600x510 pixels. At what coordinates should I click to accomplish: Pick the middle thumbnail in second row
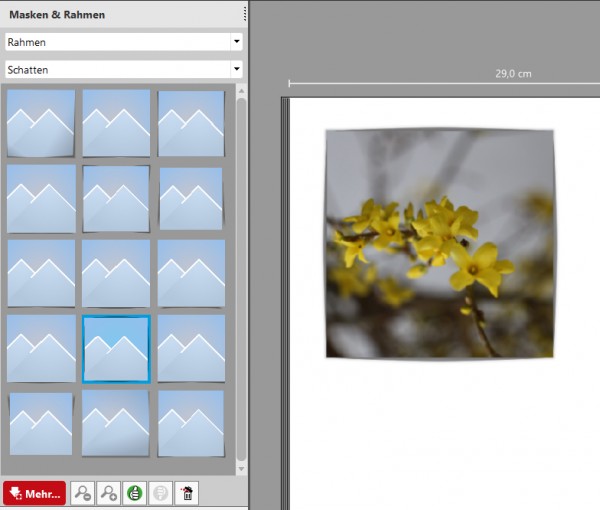coord(116,199)
